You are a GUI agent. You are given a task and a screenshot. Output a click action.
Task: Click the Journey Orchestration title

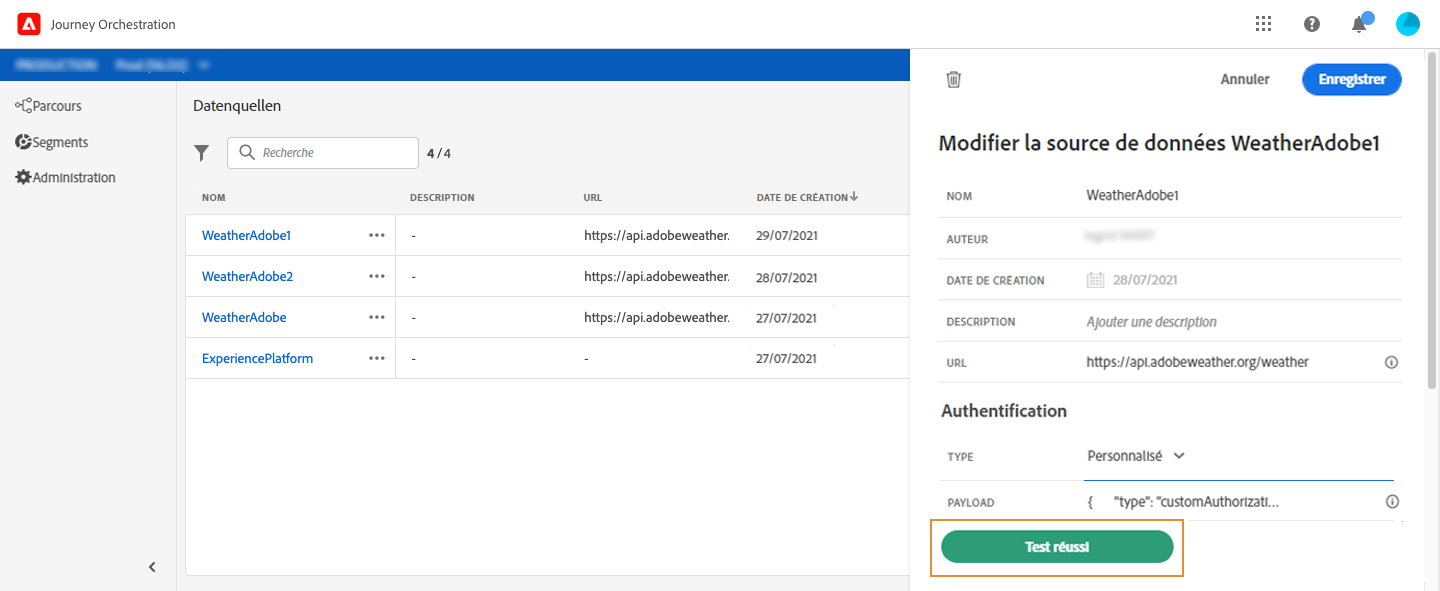click(113, 24)
